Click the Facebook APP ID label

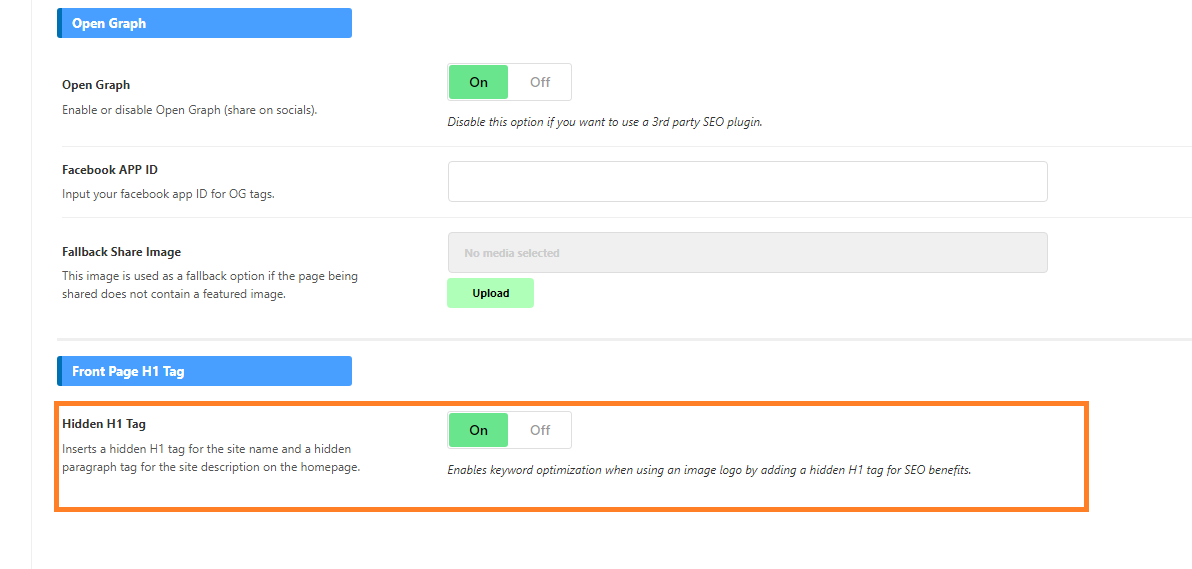(x=109, y=170)
